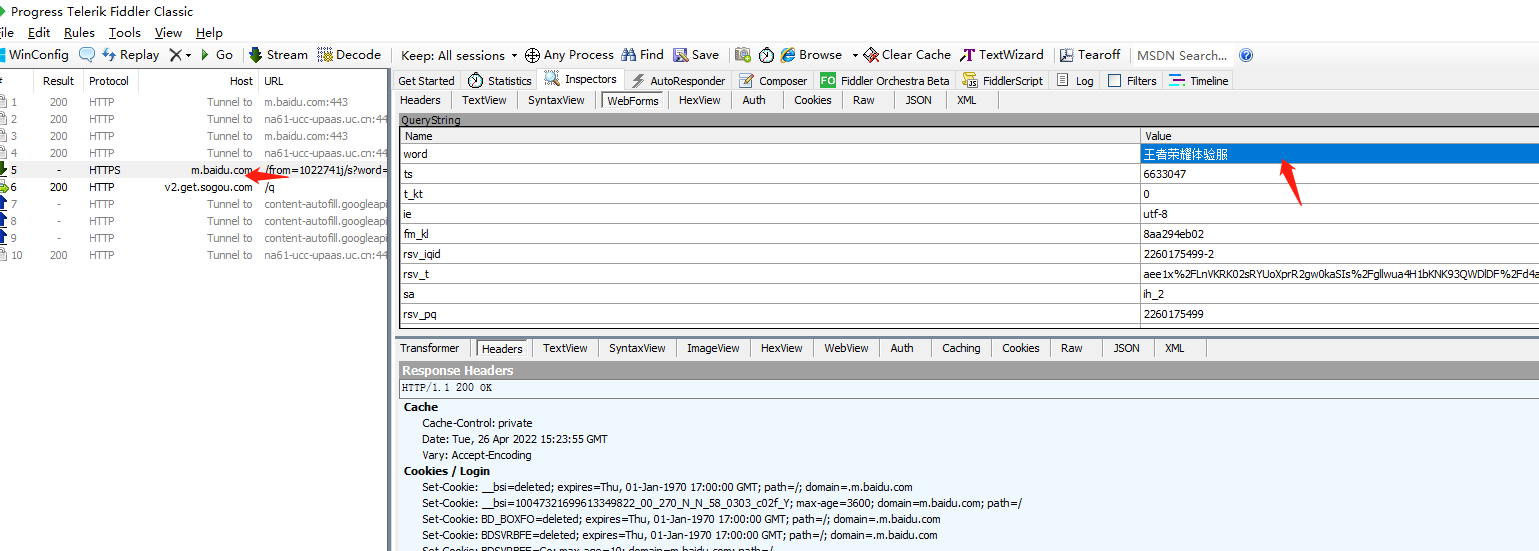
Task: Click the Cache-Control: private line
Action: (x=477, y=423)
